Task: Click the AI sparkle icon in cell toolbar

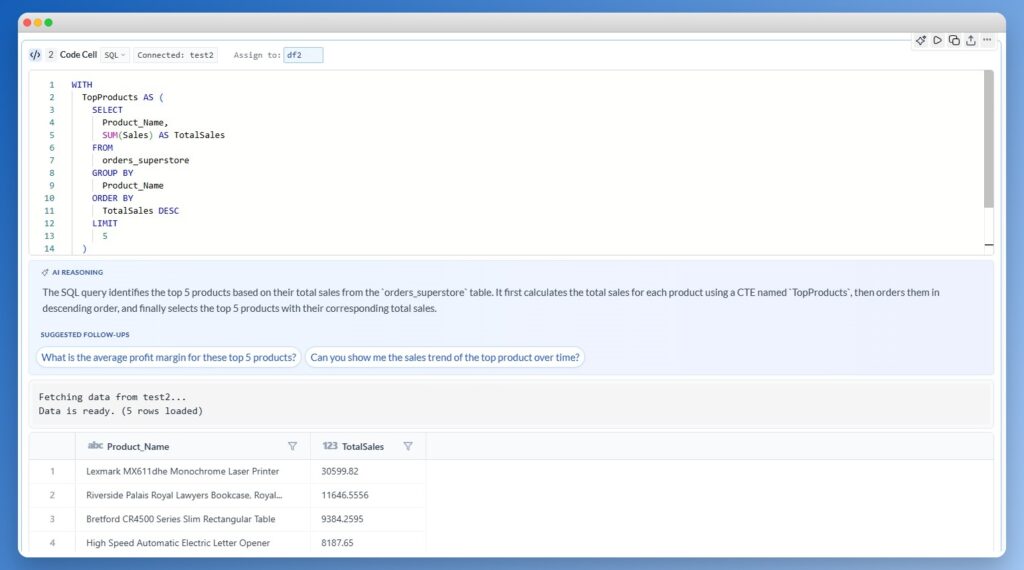Action: pyautogui.click(x=921, y=40)
